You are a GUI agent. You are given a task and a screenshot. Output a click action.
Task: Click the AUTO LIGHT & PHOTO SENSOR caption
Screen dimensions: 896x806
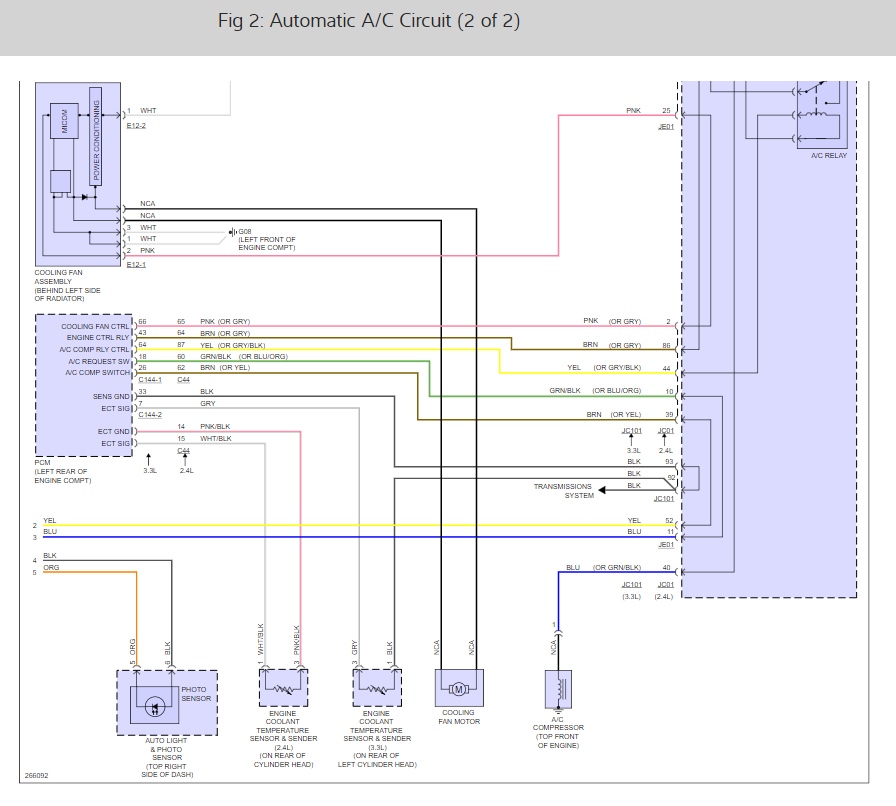167,757
